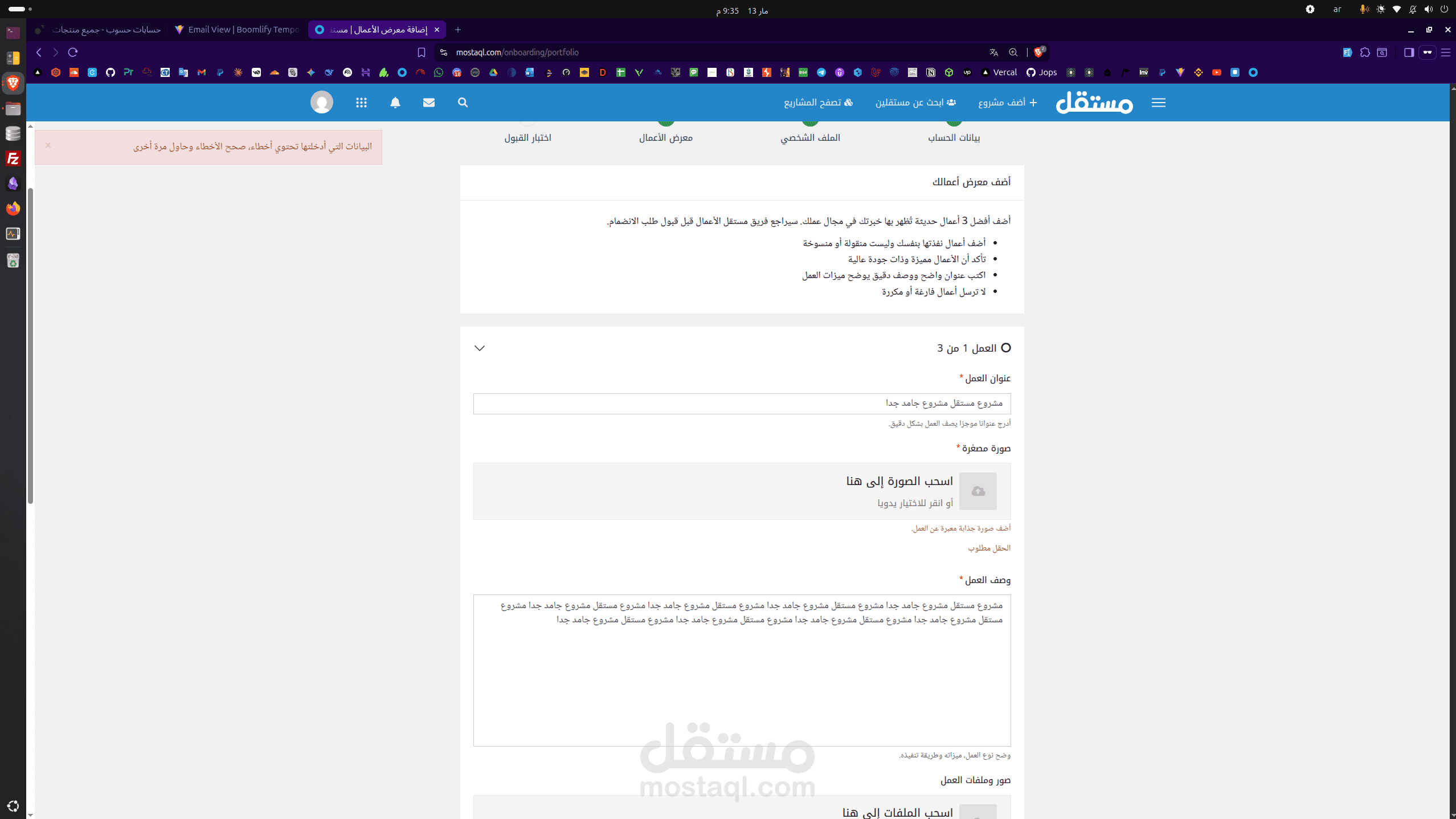Open the ar keyboard language indicator
This screenshot has height=819, width=1456.
pyautogui.click(x=1337, y=9)
